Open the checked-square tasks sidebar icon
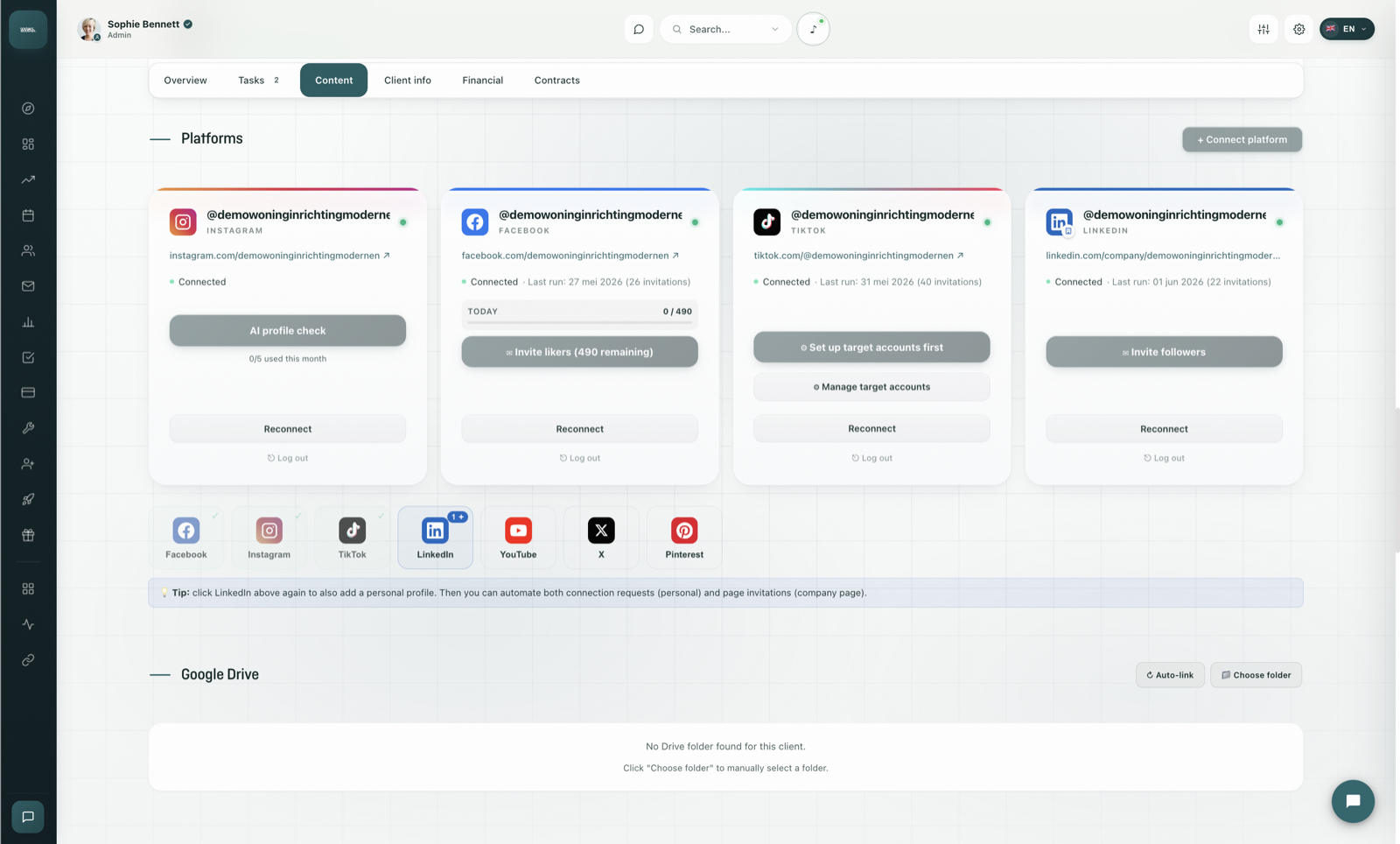This screenshot has height=844, width=1400. click(x=28, y=357)
